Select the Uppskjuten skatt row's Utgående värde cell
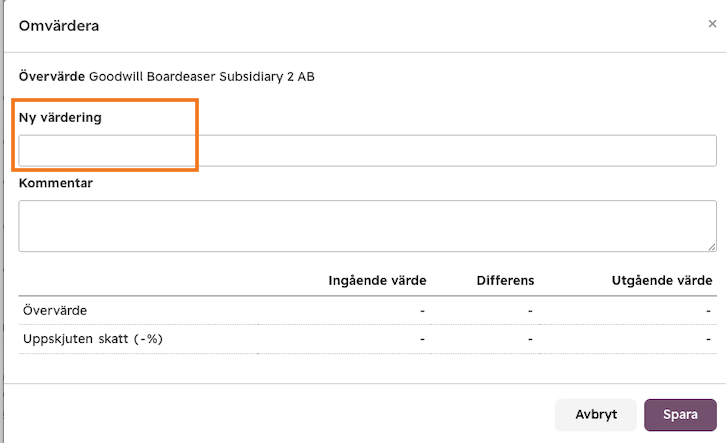This screenshot has height=443, width=726. [708, 339]
